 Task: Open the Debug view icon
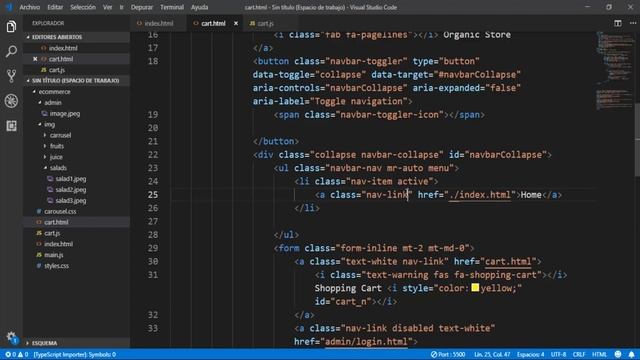pos(11,101)
